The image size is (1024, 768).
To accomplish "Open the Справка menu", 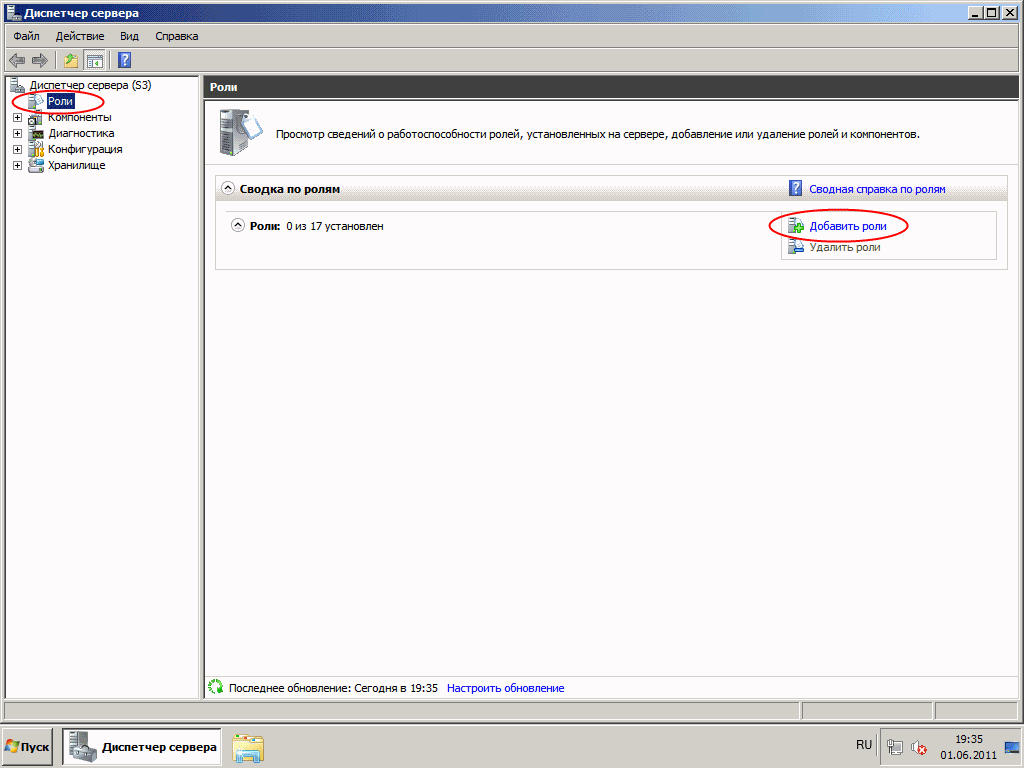I will coord(176,36).
